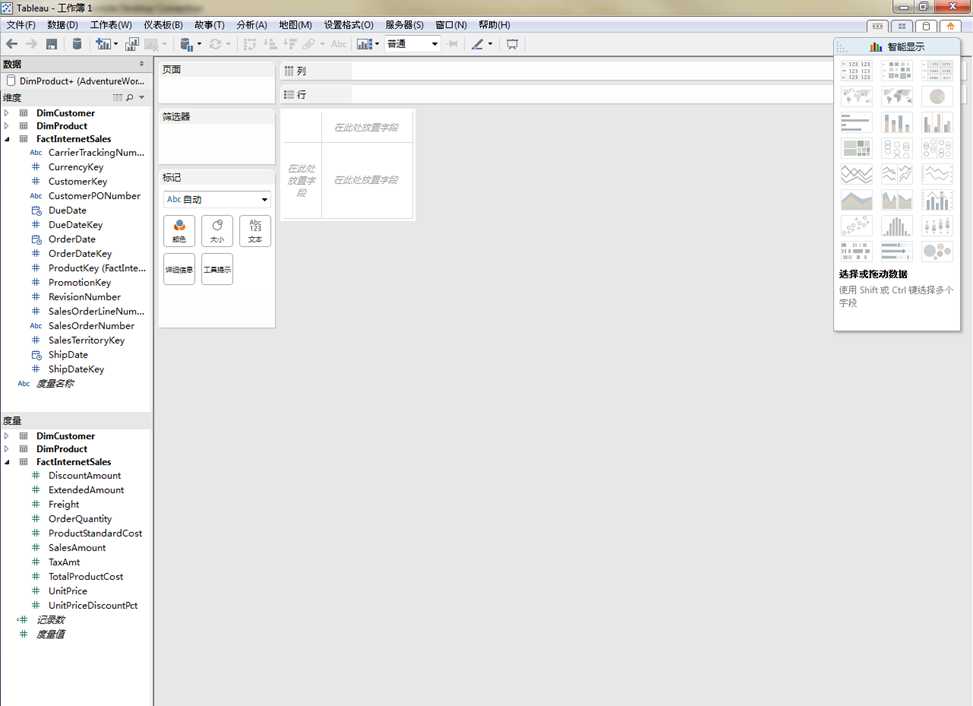This screenshot has height=706, width=973.
Task: Click the new worksheet toolbar icon
Action: (x=103, y=44)
